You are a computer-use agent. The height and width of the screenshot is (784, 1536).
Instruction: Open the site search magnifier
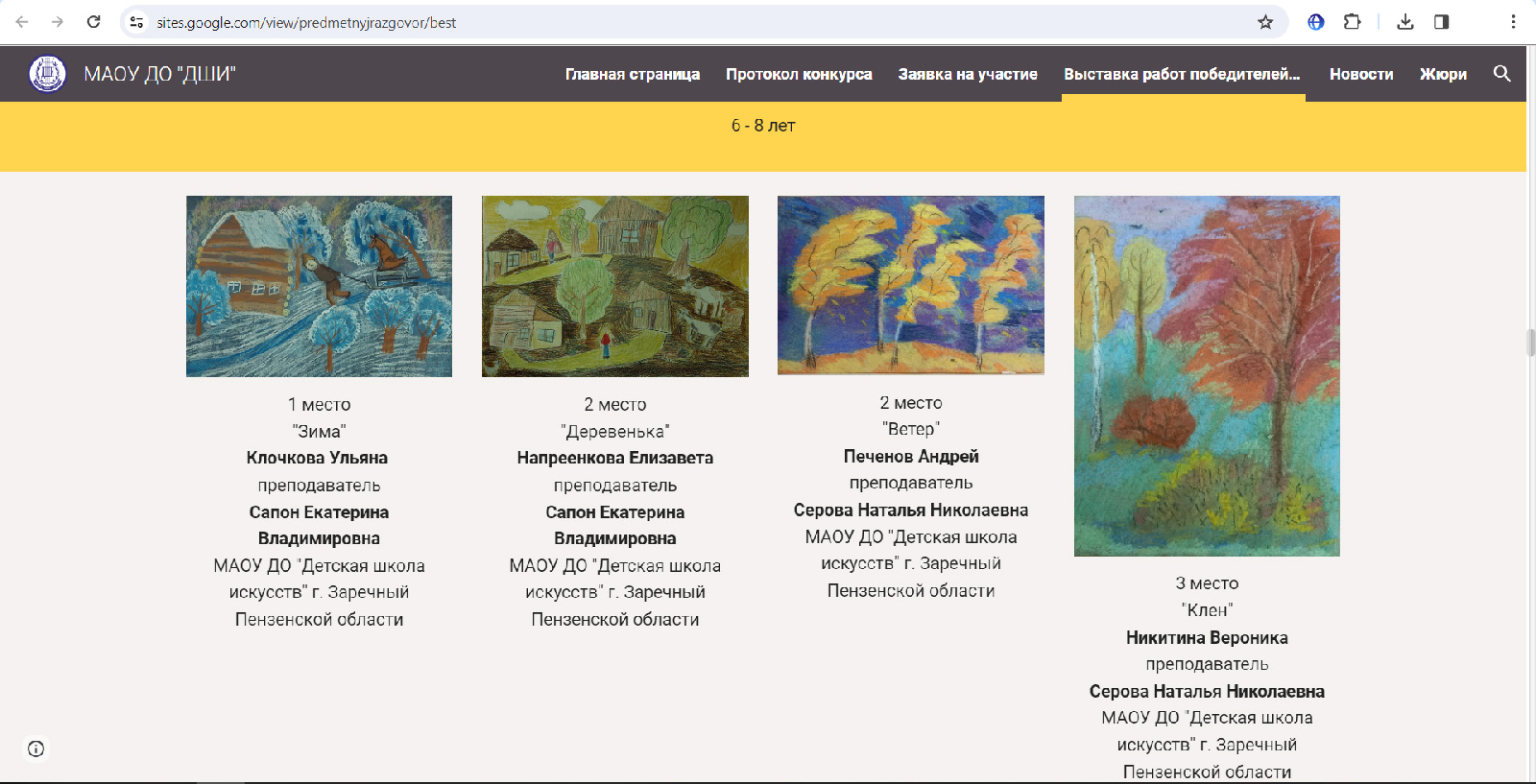[1502, 74]
